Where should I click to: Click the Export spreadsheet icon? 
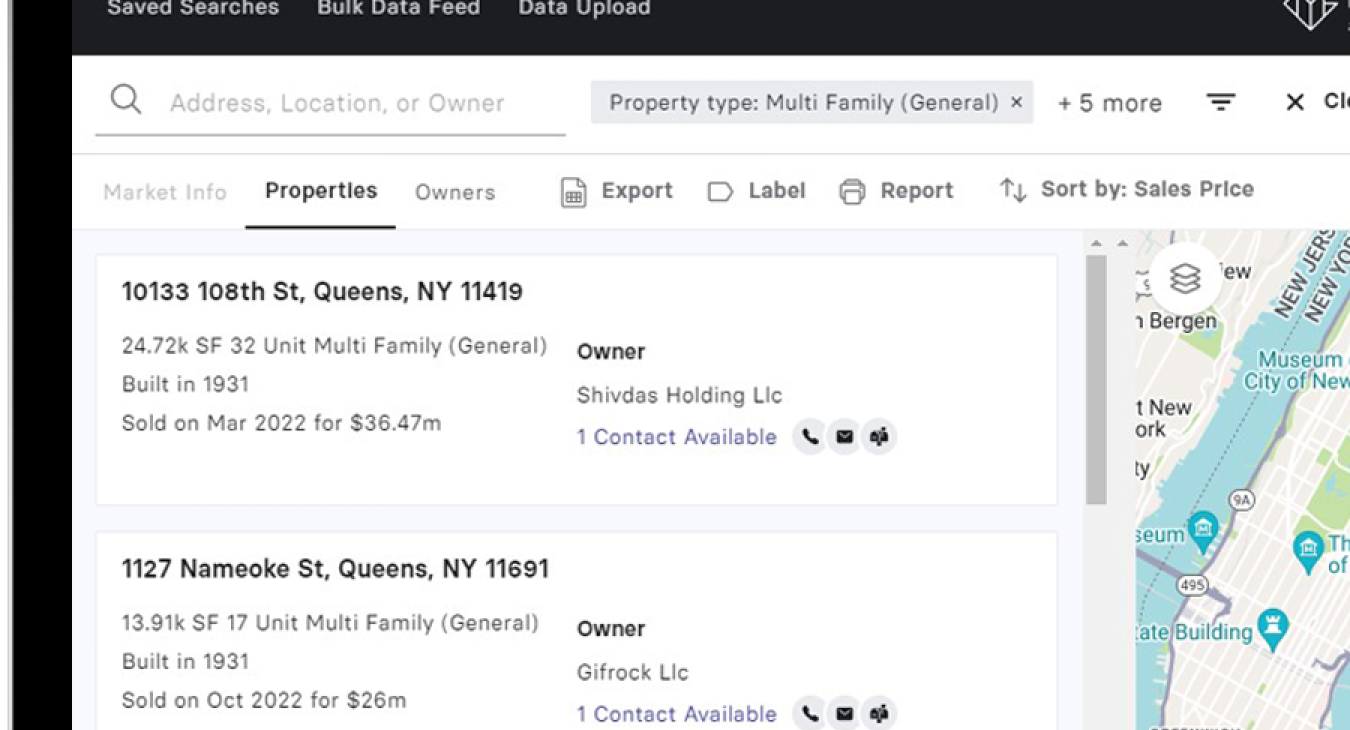pos(573,191)
